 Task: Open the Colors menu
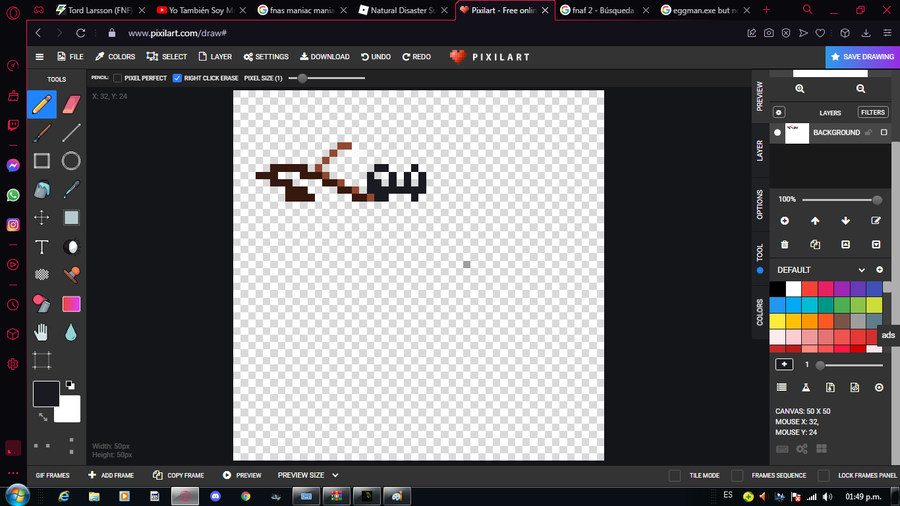[x=115, y=57]
